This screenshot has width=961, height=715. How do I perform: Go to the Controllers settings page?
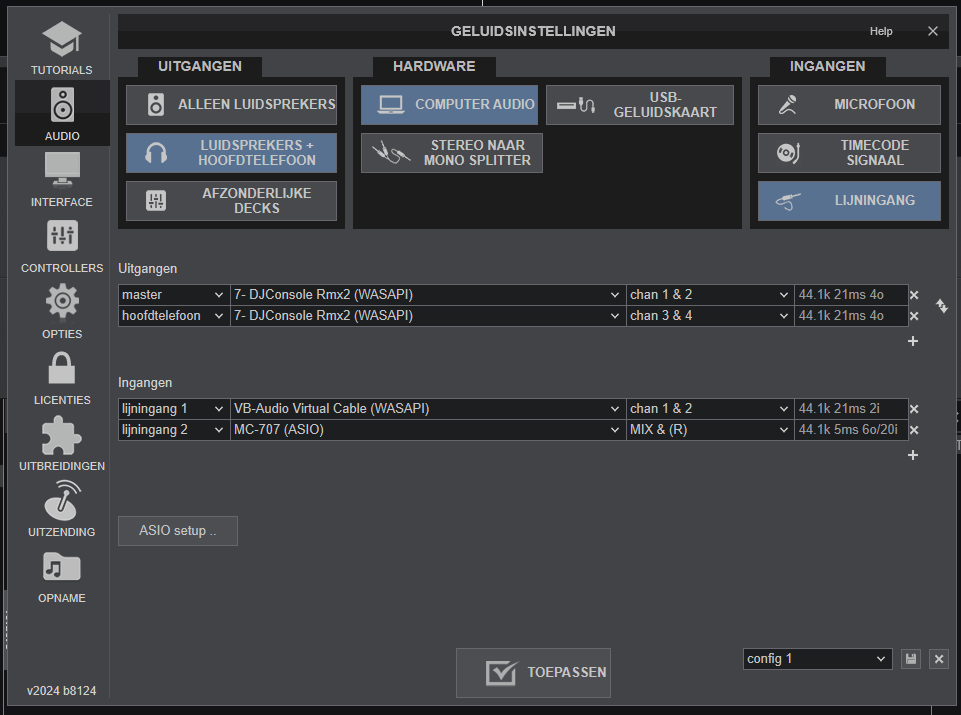click(62, 246)
